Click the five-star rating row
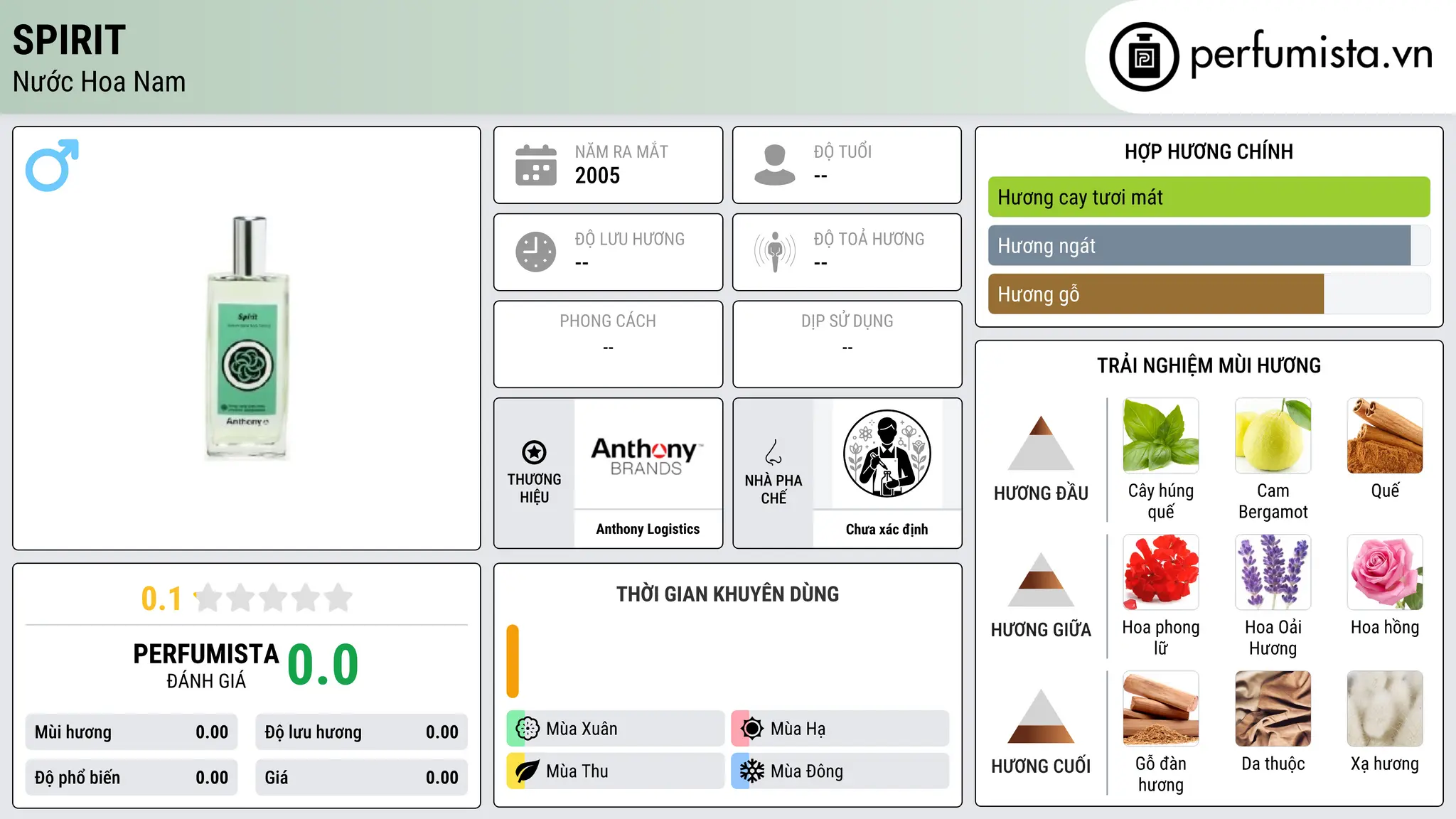Viewport: 1456px width, 819px height. 273,598
